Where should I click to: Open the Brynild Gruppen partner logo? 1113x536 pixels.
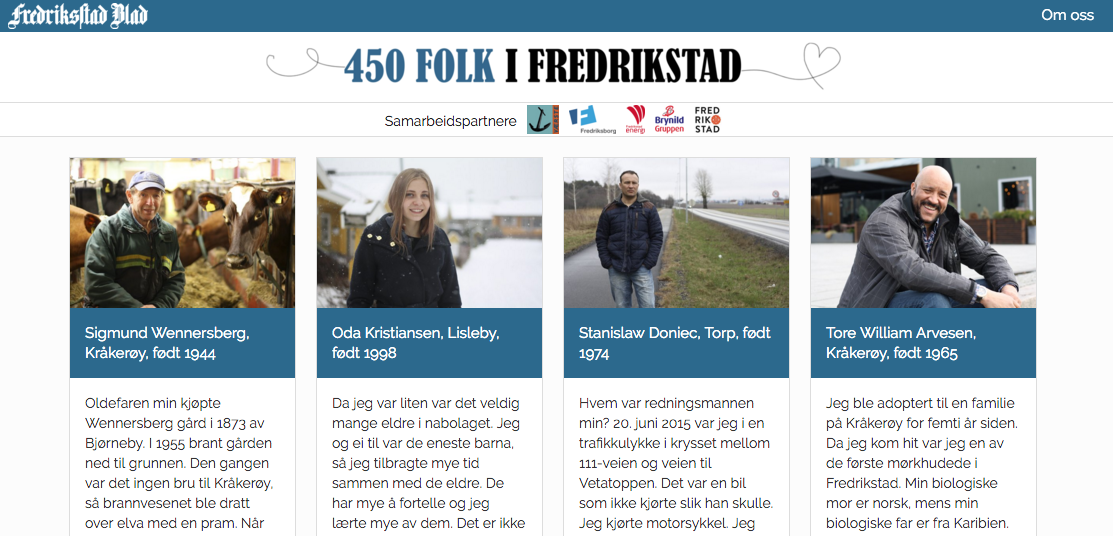click(x=669, y=119)
